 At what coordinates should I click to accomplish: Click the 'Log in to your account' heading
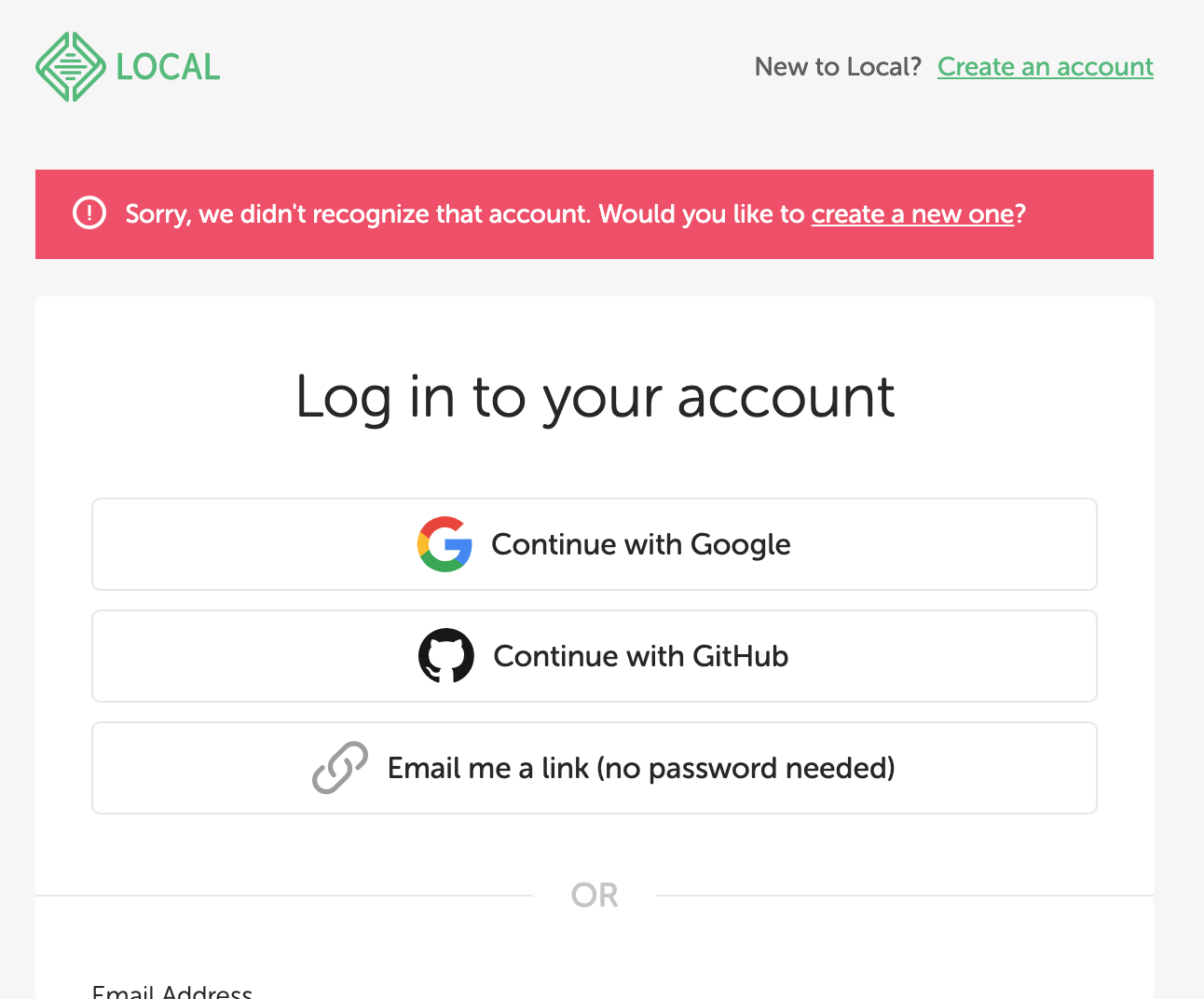[595, 397]
